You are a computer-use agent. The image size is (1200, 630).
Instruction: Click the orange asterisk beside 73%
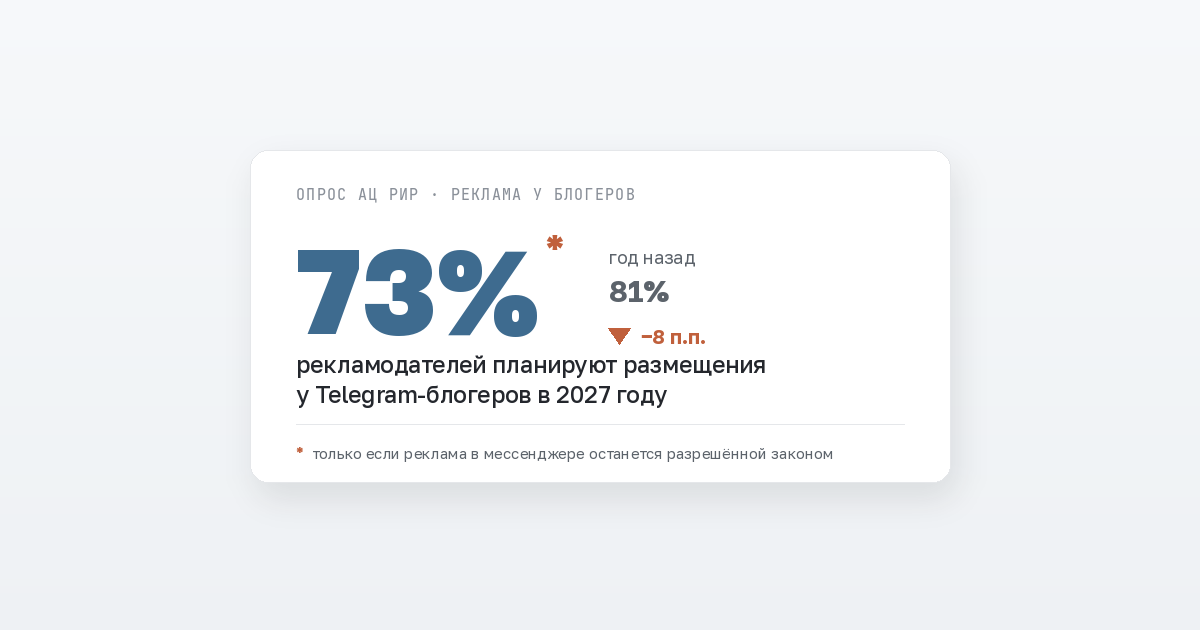pos(555,242)
